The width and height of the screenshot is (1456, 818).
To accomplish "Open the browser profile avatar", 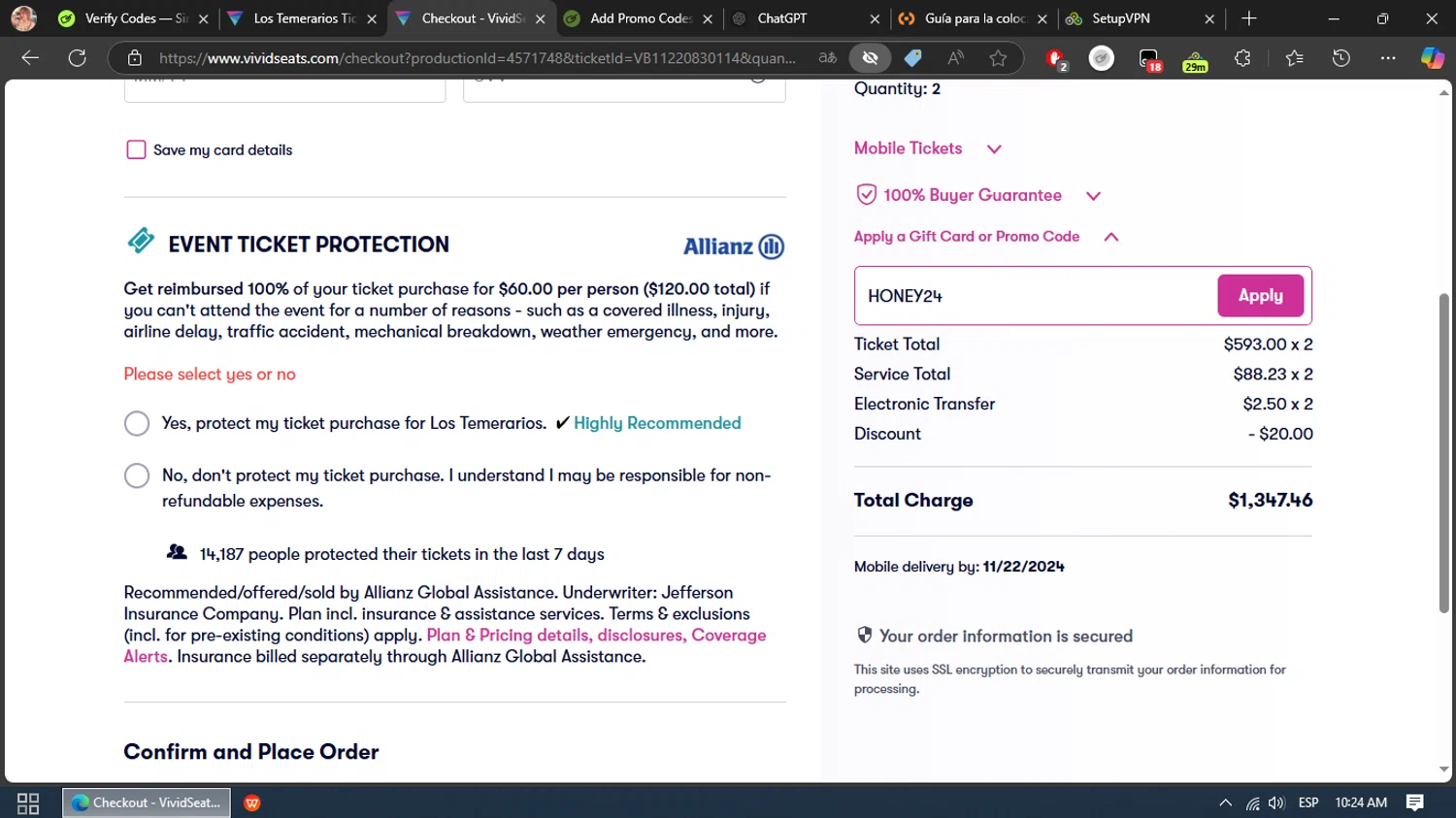I will pyautogui.click(x=23, y=17).
